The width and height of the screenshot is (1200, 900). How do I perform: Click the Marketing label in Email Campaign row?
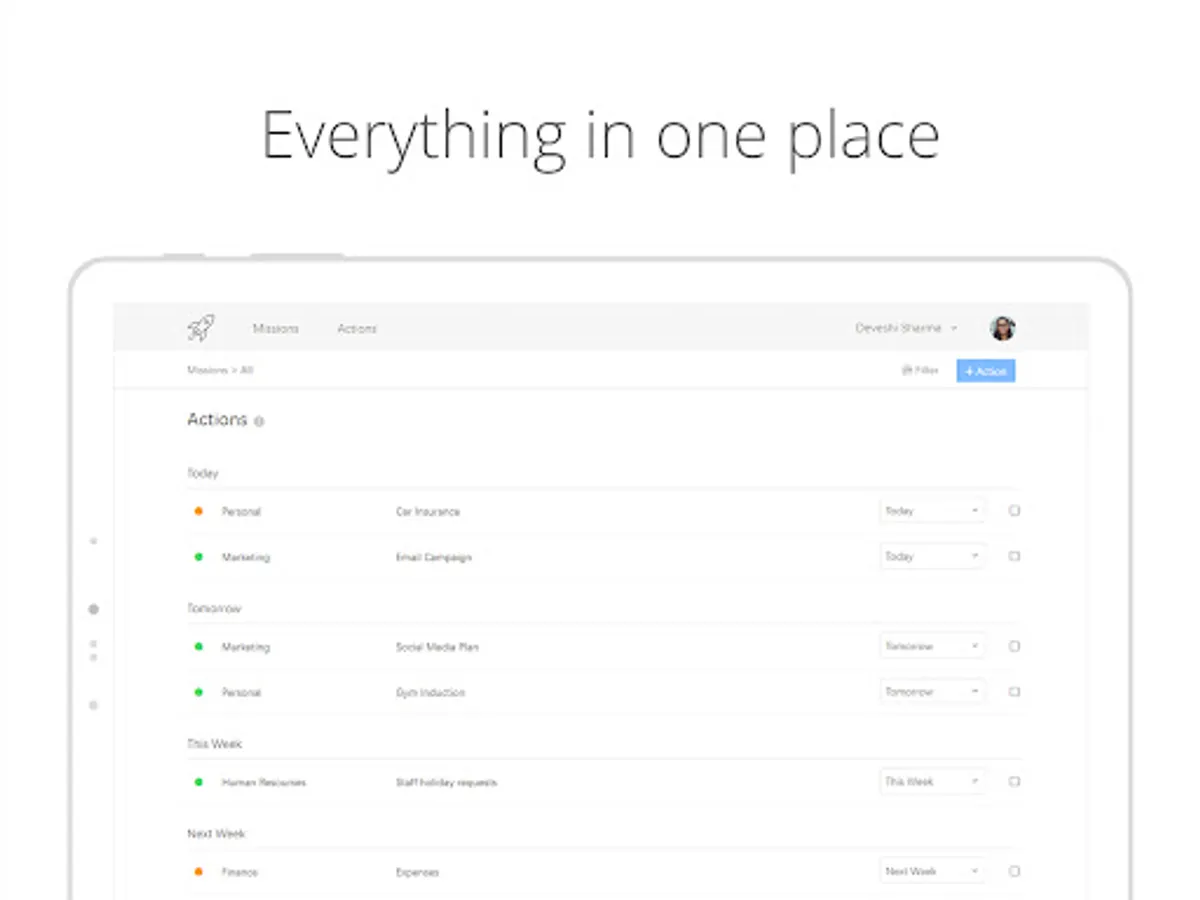pyautogui.click(x=246, y=557)
